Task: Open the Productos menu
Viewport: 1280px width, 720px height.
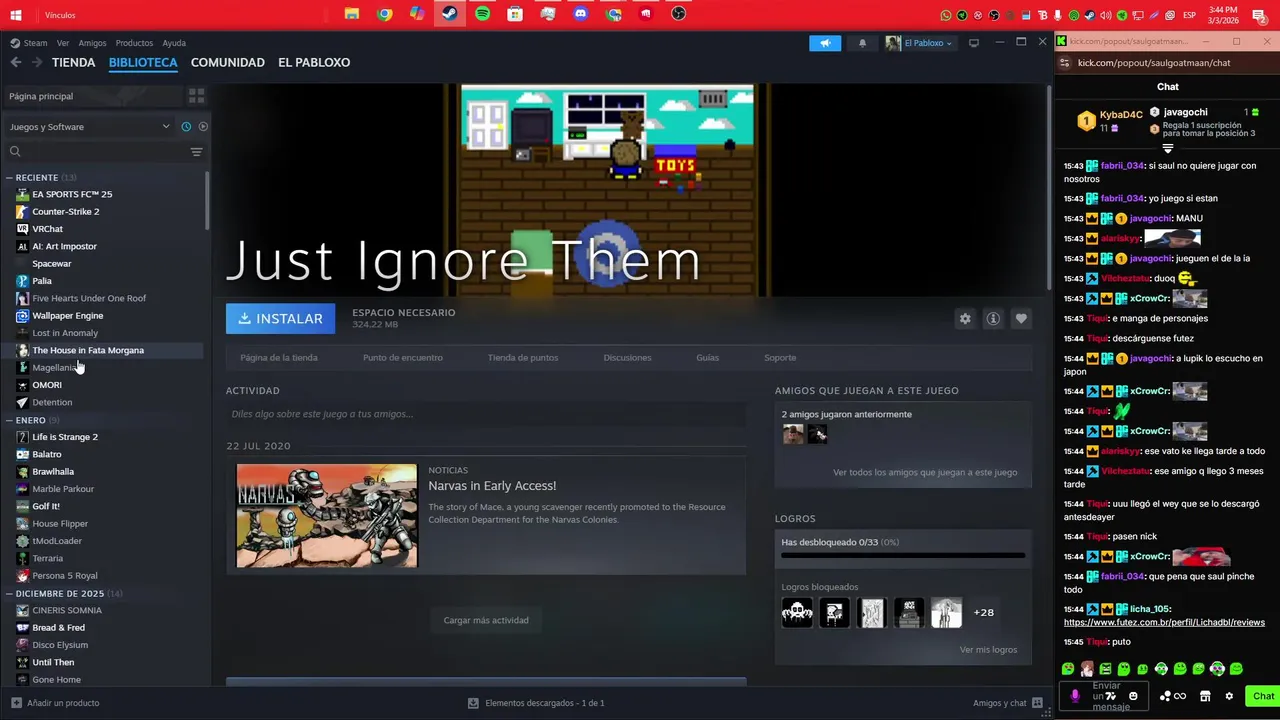Action: click(x=134, y=43)
